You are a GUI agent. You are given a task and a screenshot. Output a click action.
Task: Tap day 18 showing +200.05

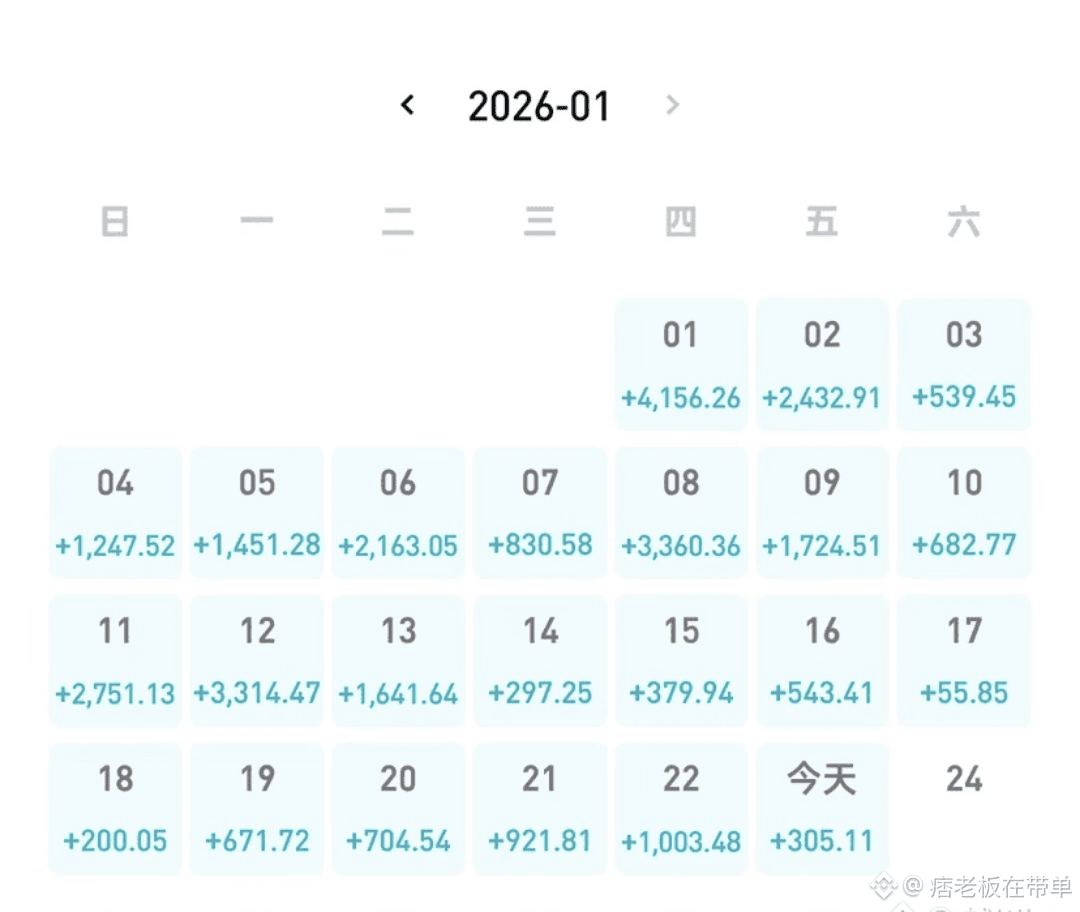pos(115,809)
